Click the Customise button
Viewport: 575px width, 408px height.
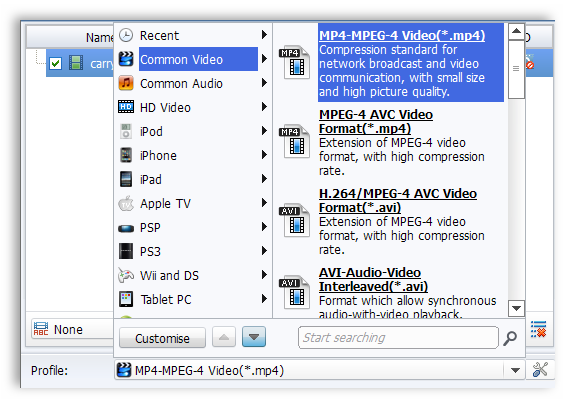(x=162, y=338)
